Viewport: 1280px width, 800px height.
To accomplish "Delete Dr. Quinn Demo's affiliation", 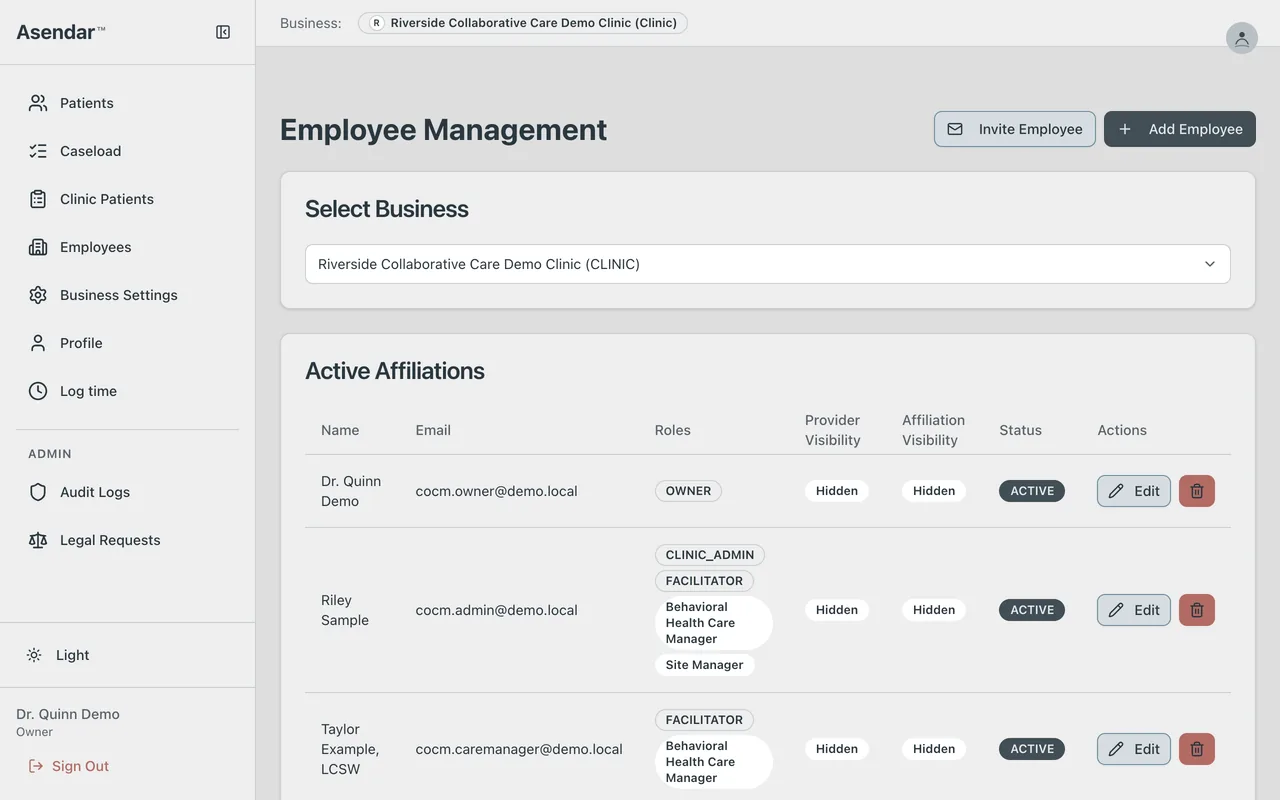I will point(1197,491).
